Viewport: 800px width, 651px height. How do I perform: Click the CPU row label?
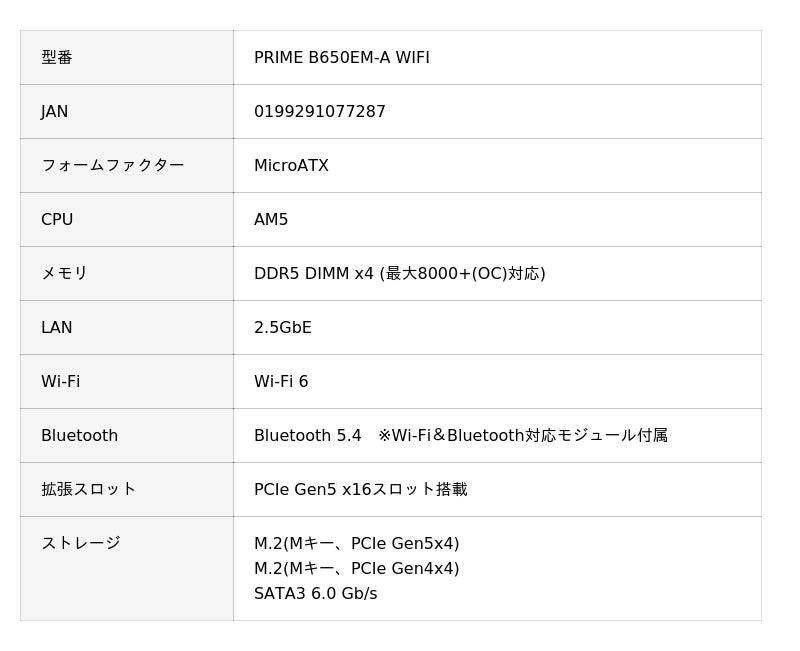57,220
